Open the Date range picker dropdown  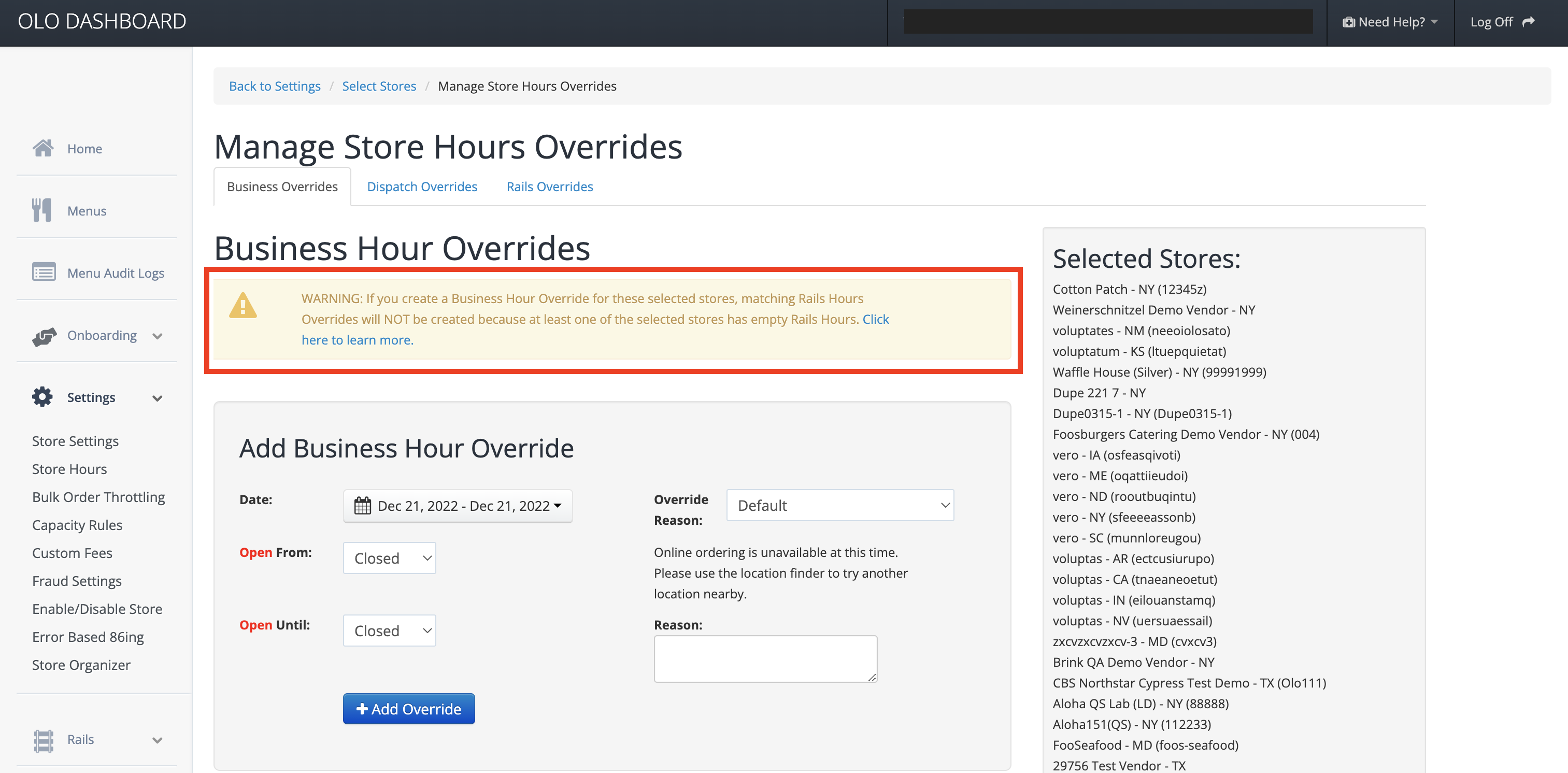(x=458, y=506)
